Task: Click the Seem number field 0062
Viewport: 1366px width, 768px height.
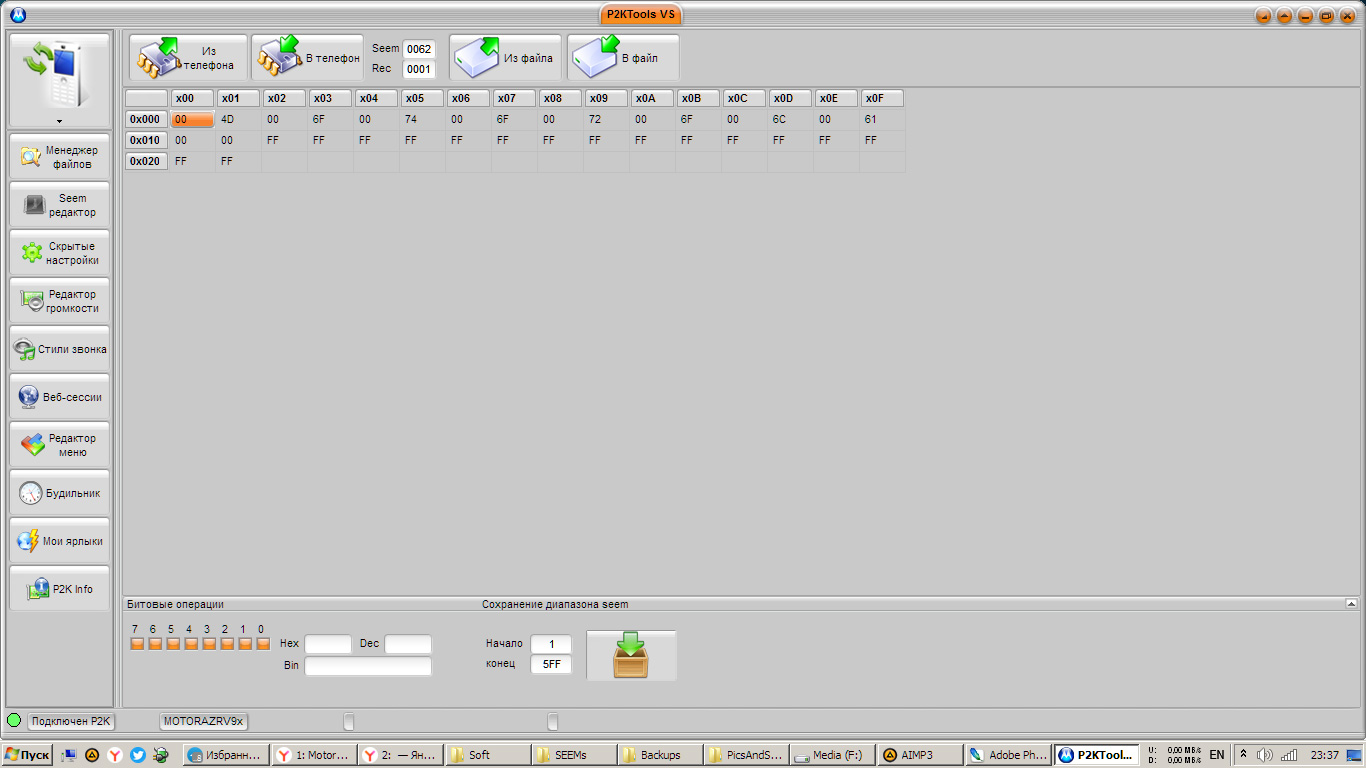Action: [419, 49]
